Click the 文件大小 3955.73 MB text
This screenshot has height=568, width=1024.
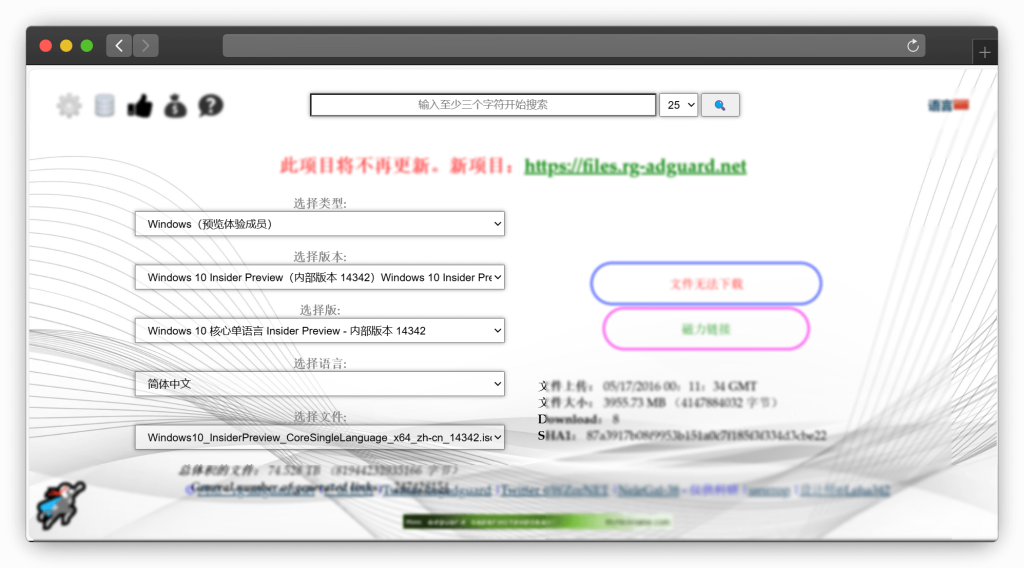pyautogui.click(x=658, y=402)
